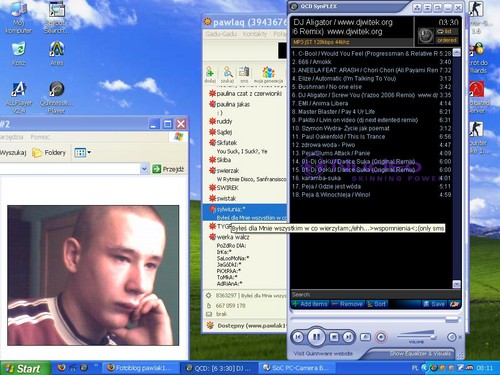Select track '2. 666 / Amokk'
Viewport: 500px width, 375px height.
pyautogui.click(x=371, y=62)
